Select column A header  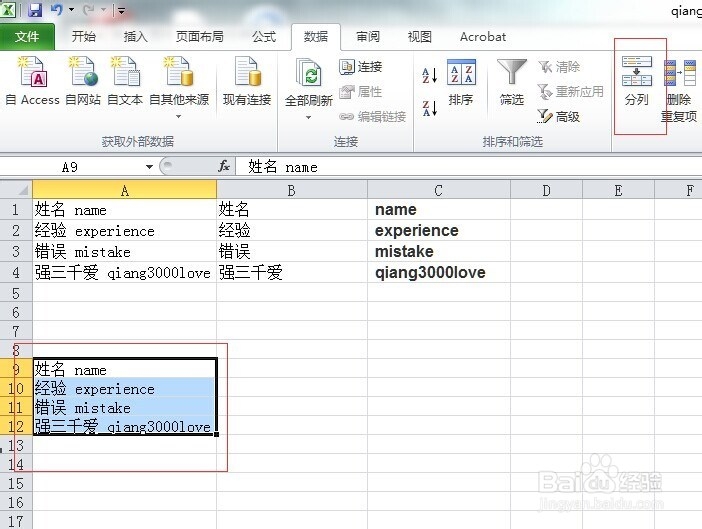[x=124, y=191]
